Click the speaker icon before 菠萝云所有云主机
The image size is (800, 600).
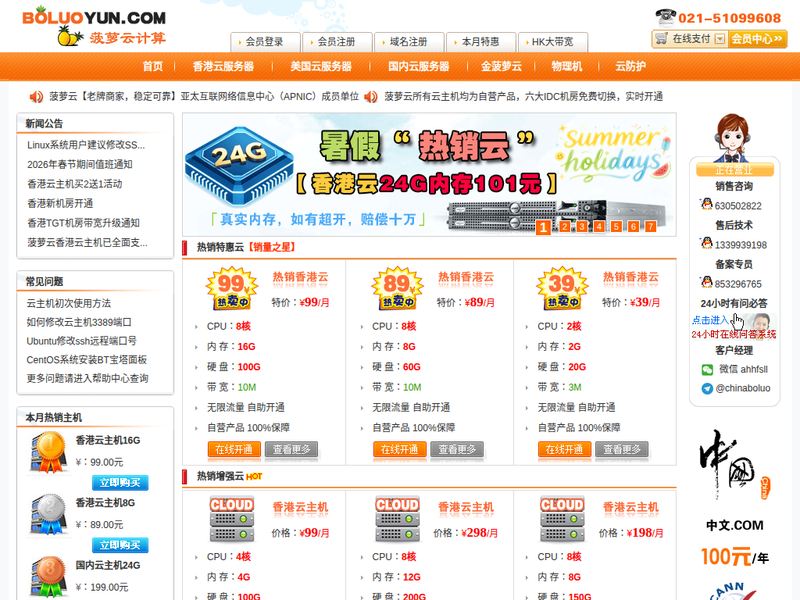[x=370, y=96]
